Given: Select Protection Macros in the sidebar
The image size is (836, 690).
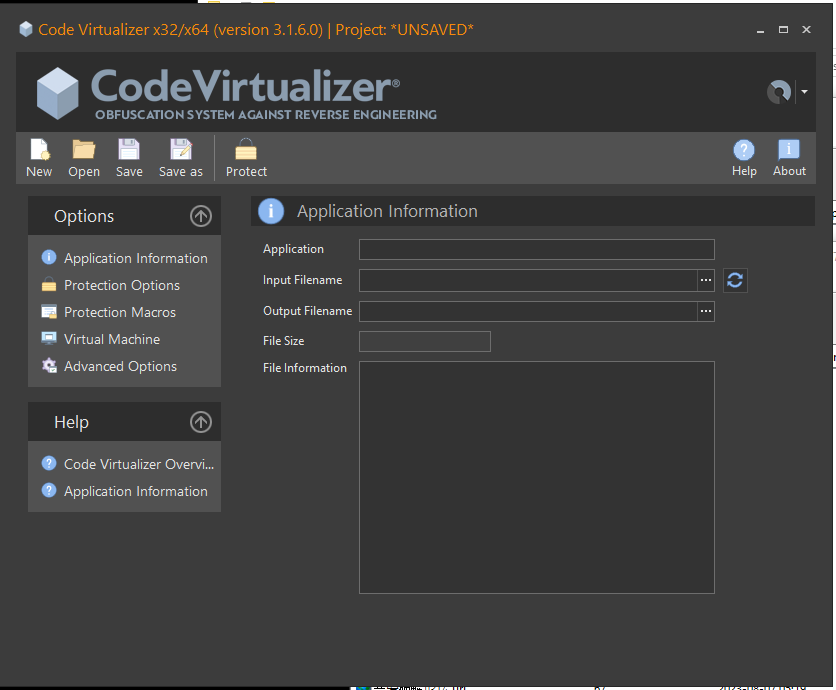Looking at the screenshot, I should point(117,311).
